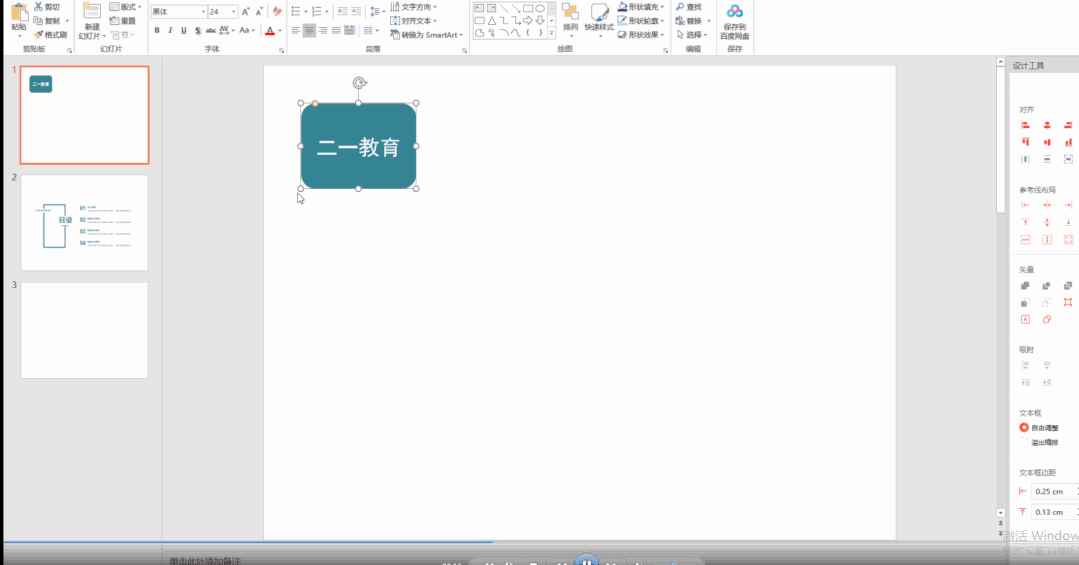Select slide 1 thumbnail

85,115
